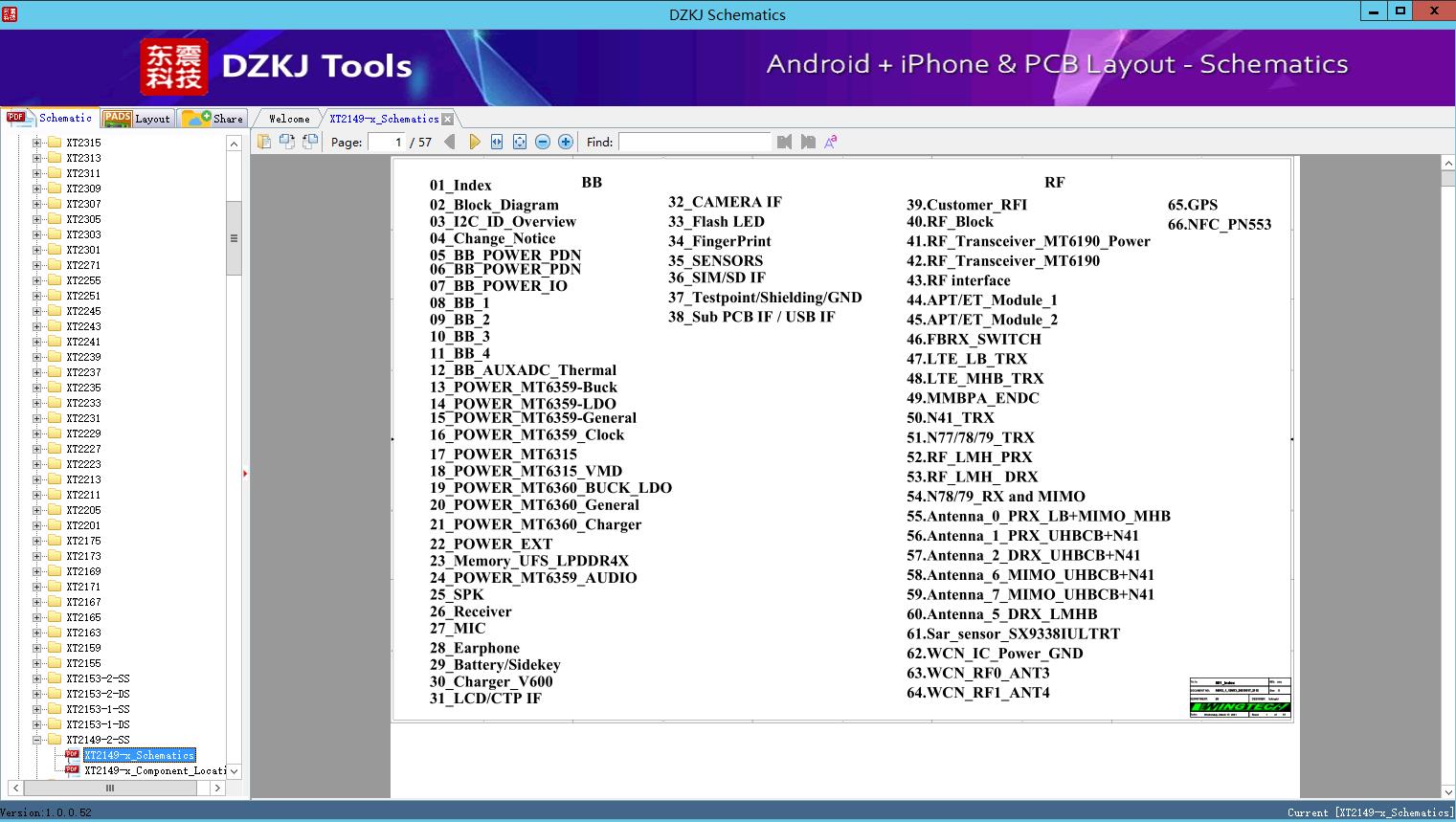Expand the XT2301 folder
The width and height of the screenshot is (1456, 822).
(37, 250)
